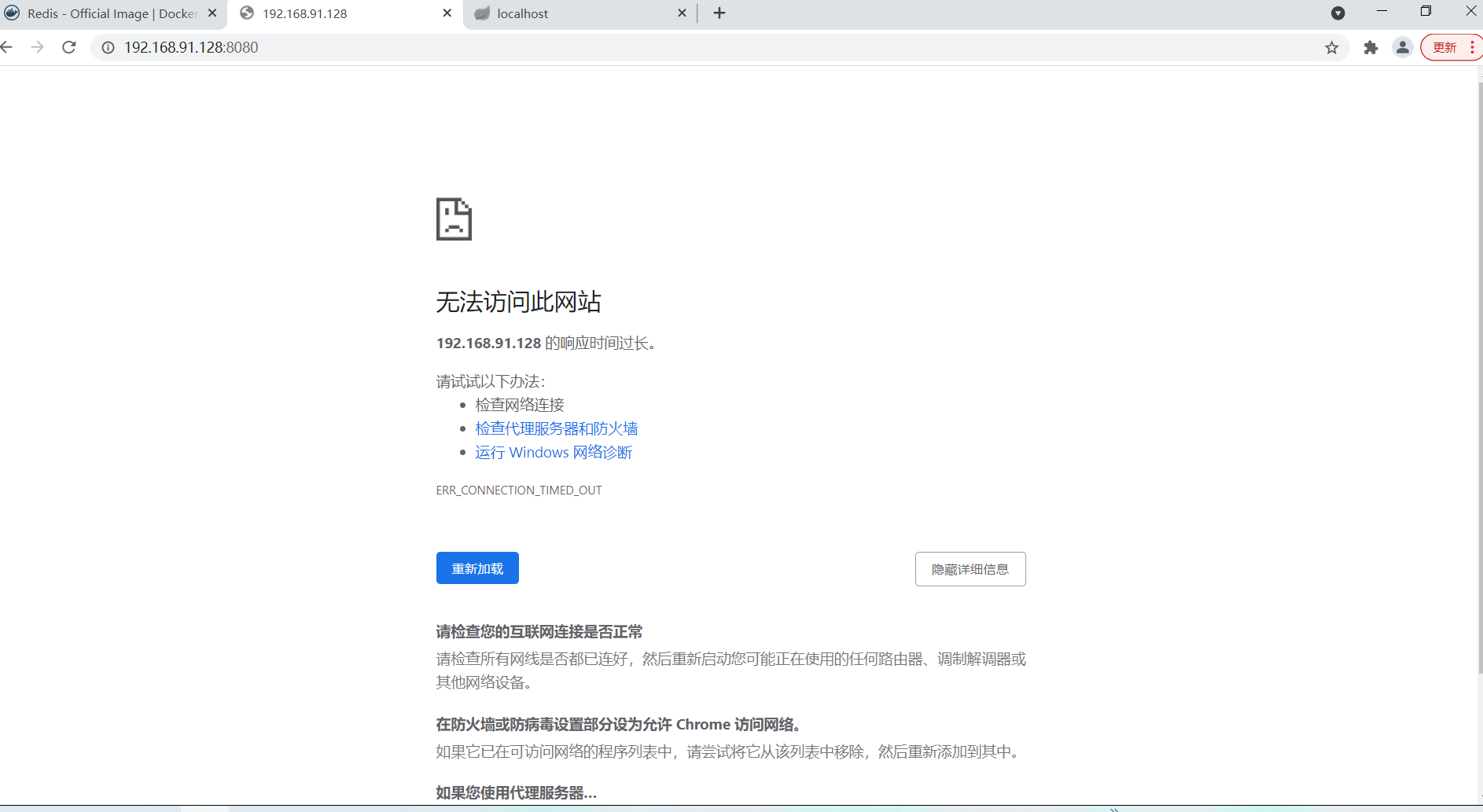This screenshot has height=812, width=1483.
Task: Click the 更新 update button
Action: pos(1446,47)
